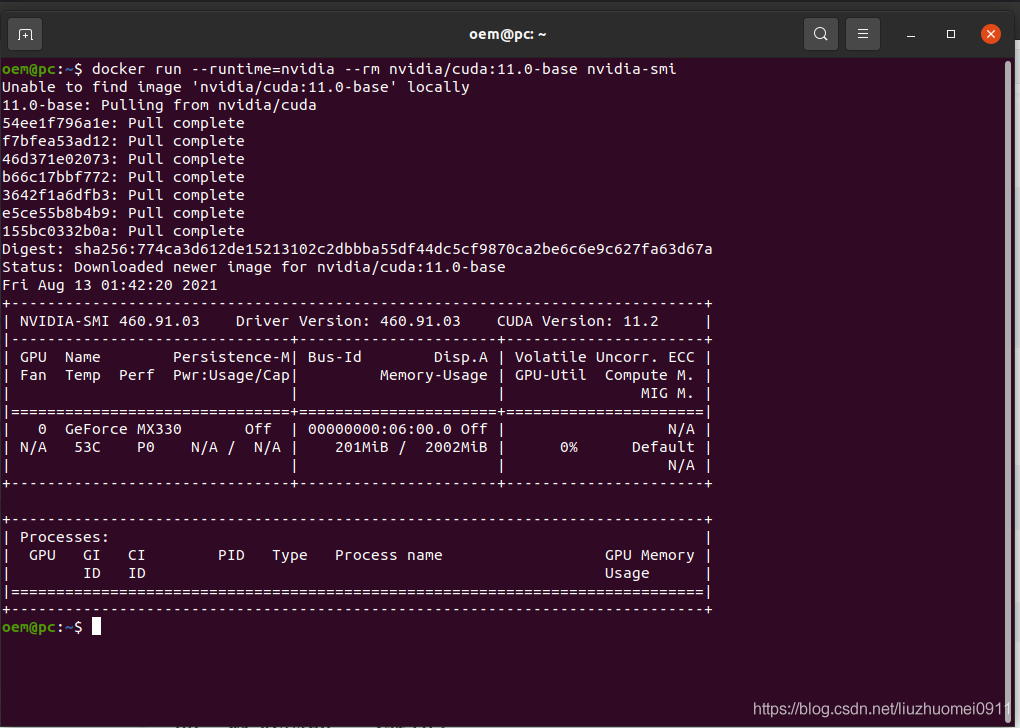Maximize the terminal window
The height and width of the screenshot is (728, 1020).
950,34
